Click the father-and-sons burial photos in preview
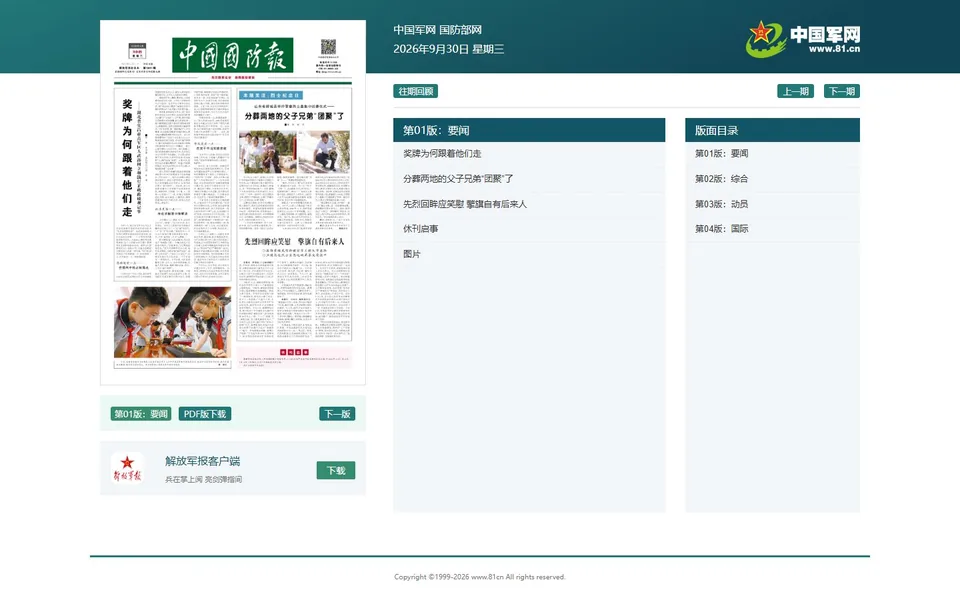The width and height of the screenshot is (960, 600). pos(294,152)
